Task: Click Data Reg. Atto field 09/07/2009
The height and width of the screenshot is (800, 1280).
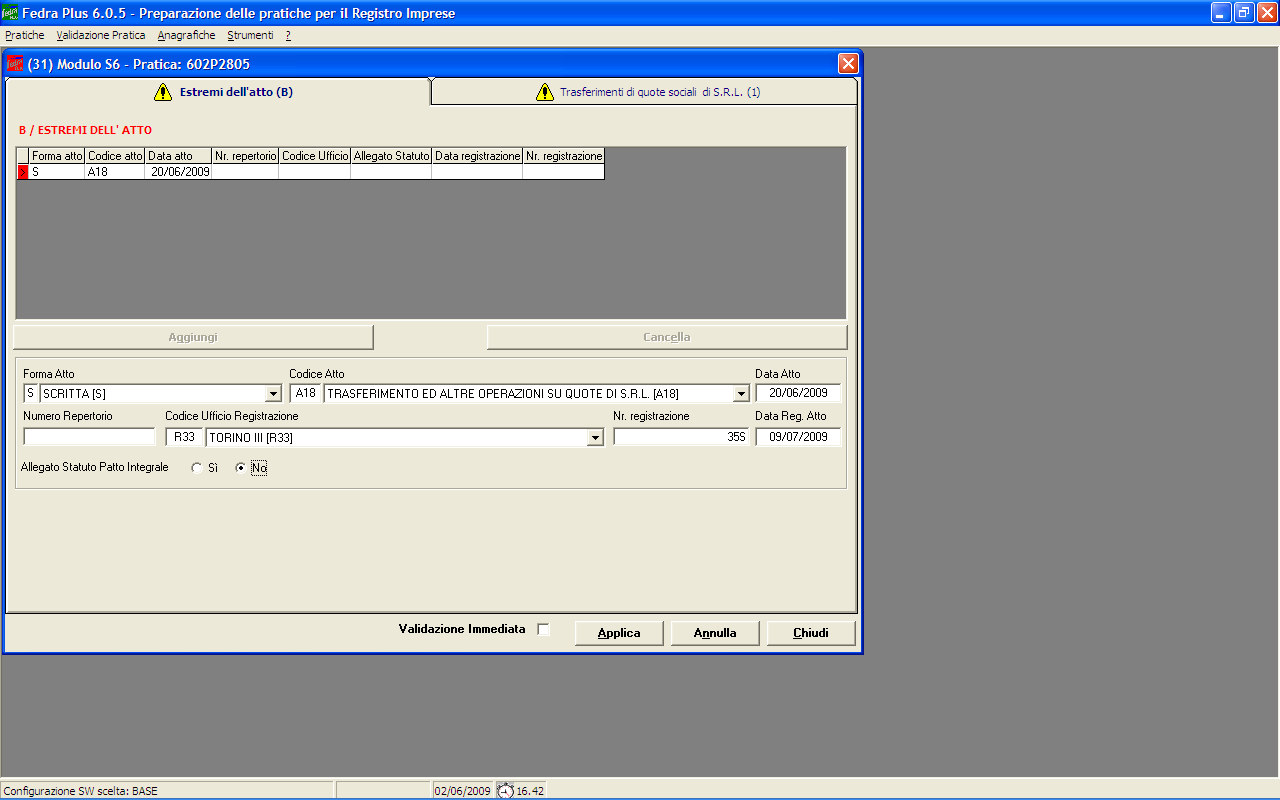Action: [798, 437]
